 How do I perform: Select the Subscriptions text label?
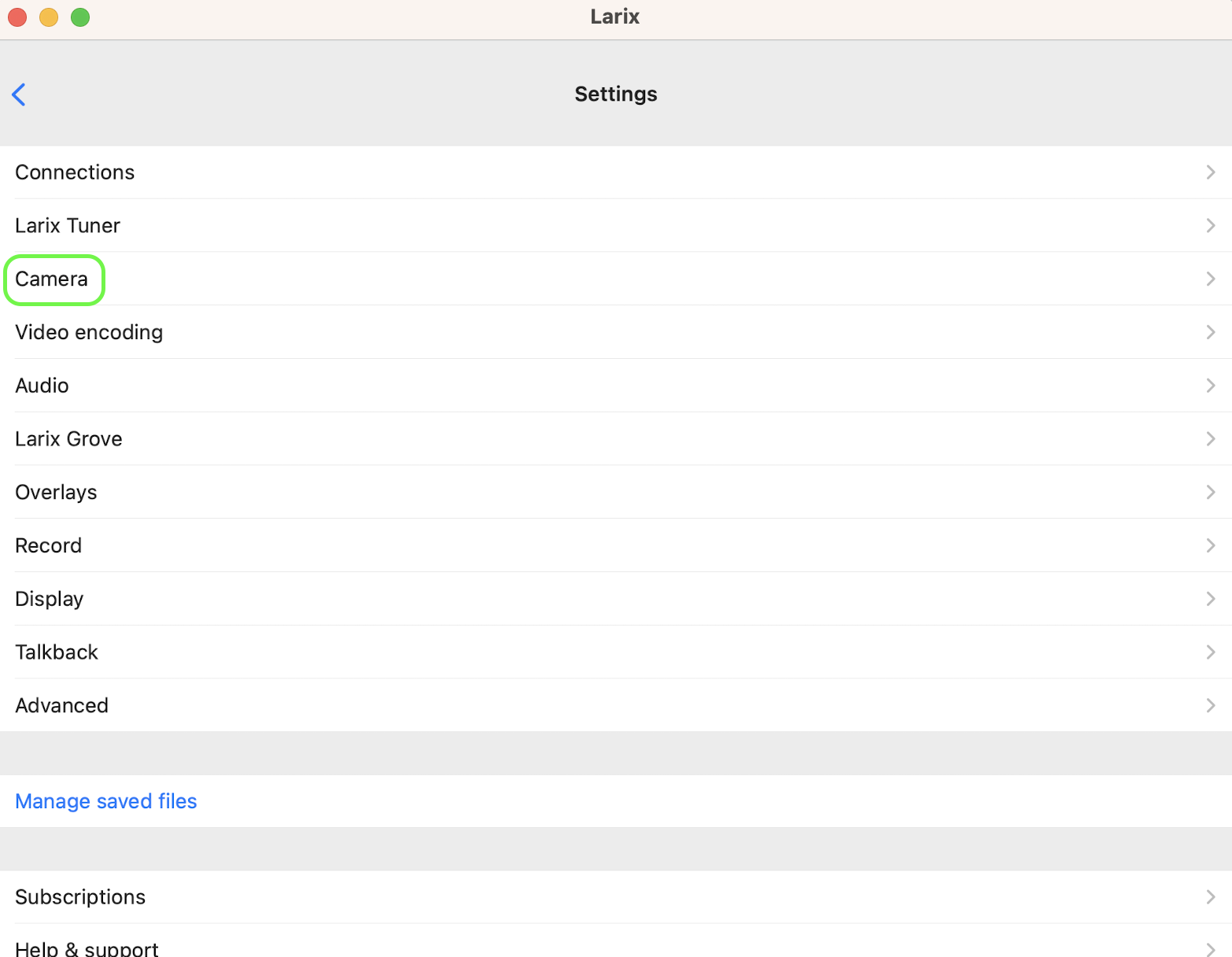pos(80,897)
